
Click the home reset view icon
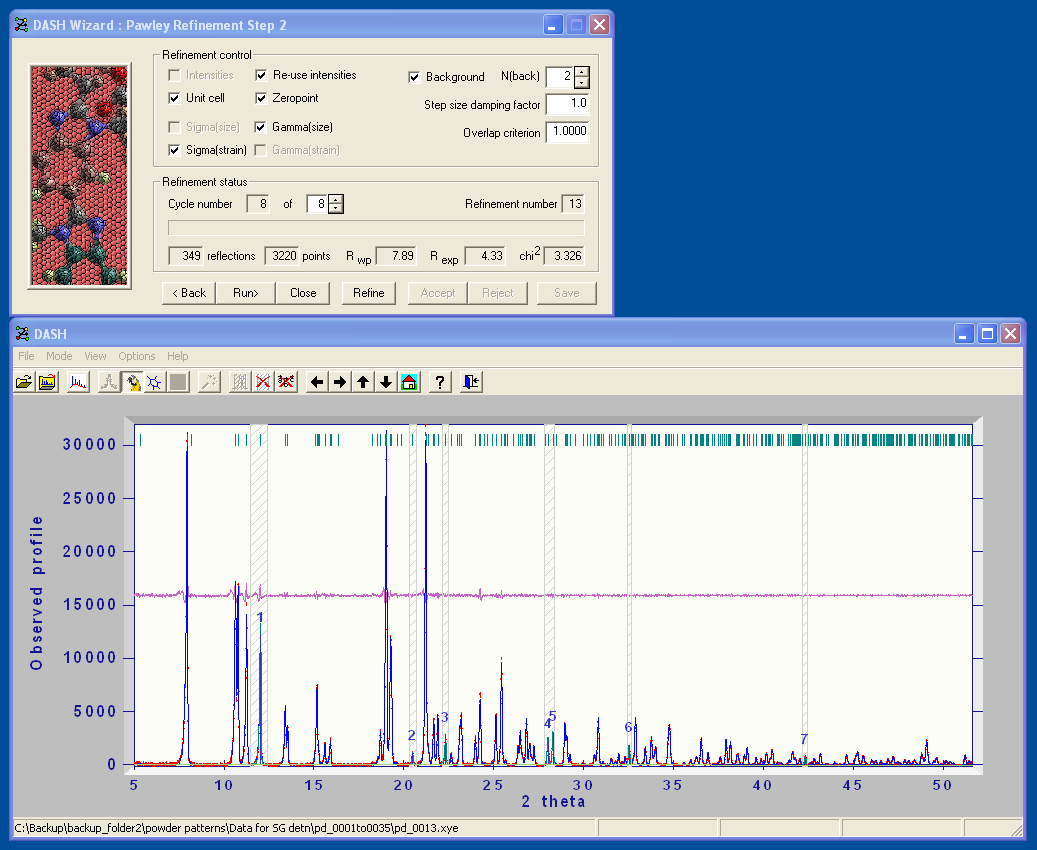point(409,382)
